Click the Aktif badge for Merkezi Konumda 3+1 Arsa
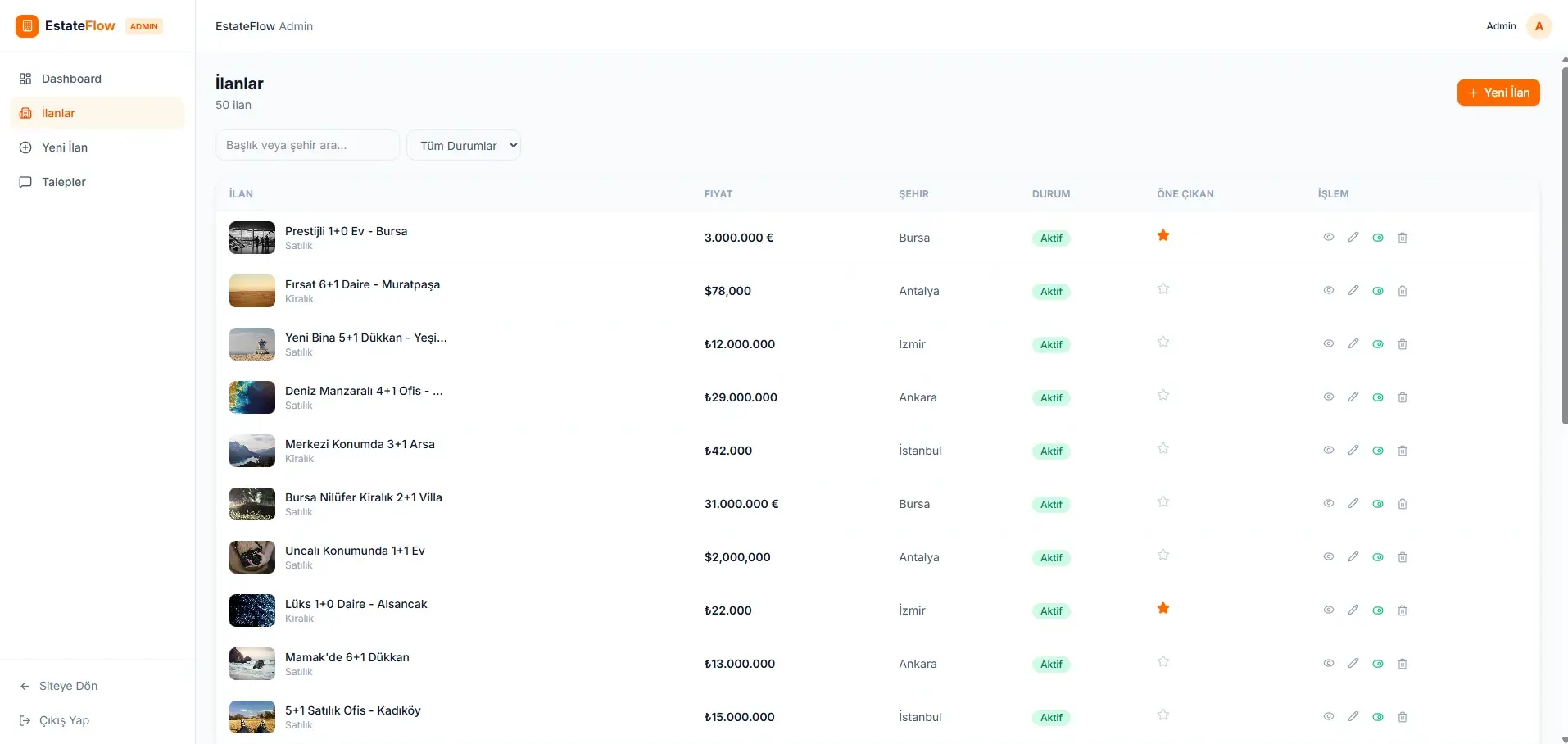 coord(1051,451)
